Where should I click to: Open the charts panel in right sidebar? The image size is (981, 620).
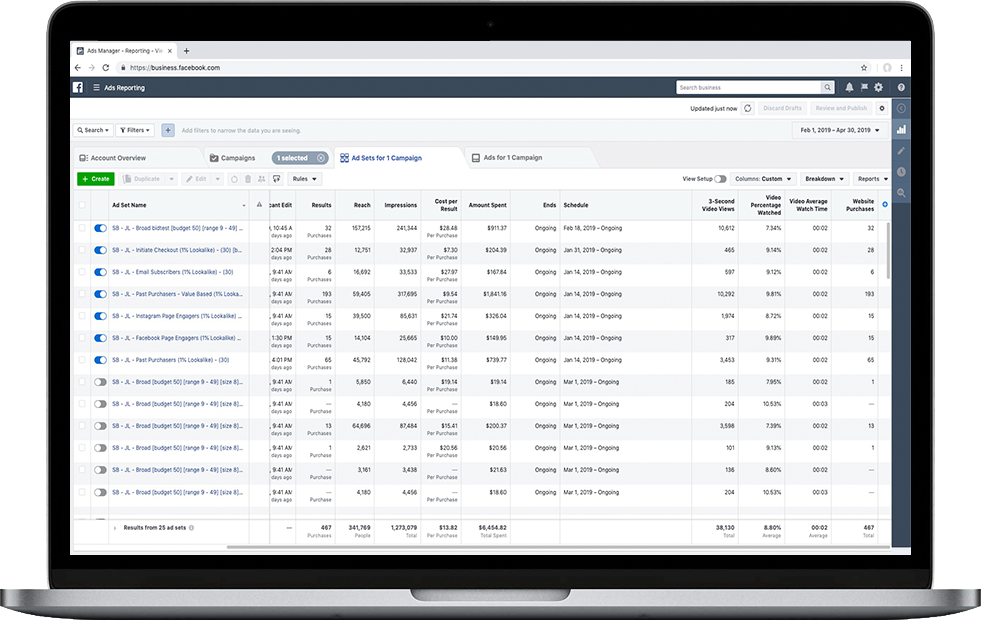(901, 130)
